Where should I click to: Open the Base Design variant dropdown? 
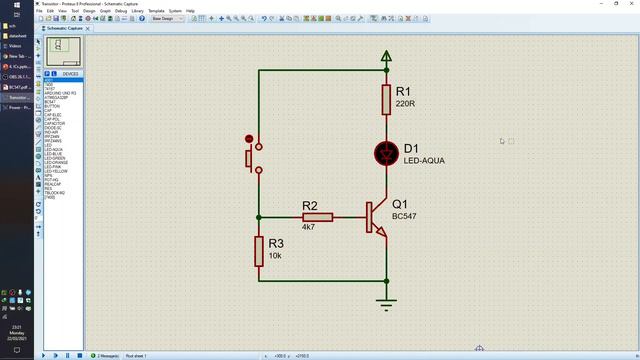168,18
